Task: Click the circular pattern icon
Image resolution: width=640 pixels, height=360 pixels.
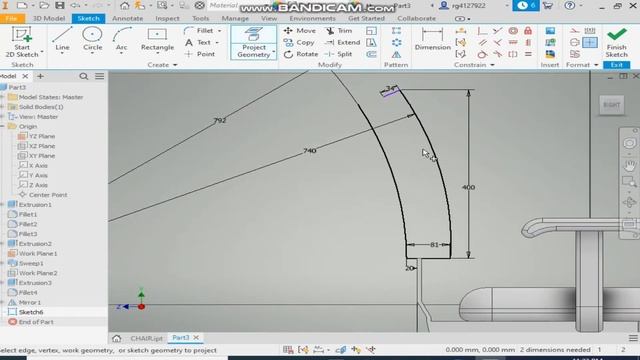Action: tap(396, 42)
